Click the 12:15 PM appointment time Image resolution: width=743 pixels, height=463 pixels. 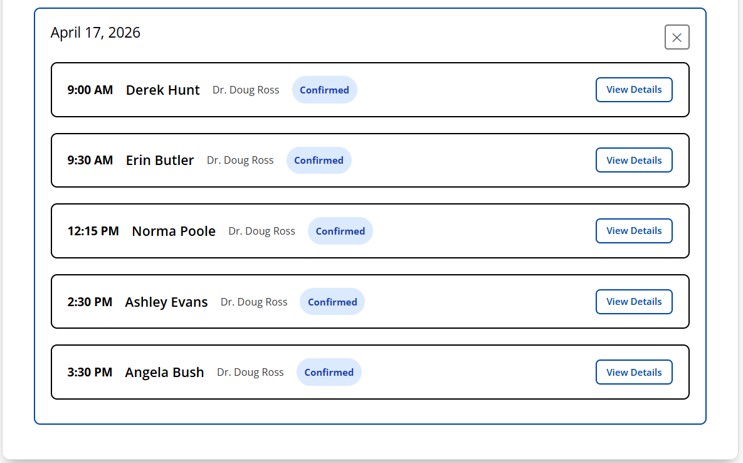tap(93, 231)
